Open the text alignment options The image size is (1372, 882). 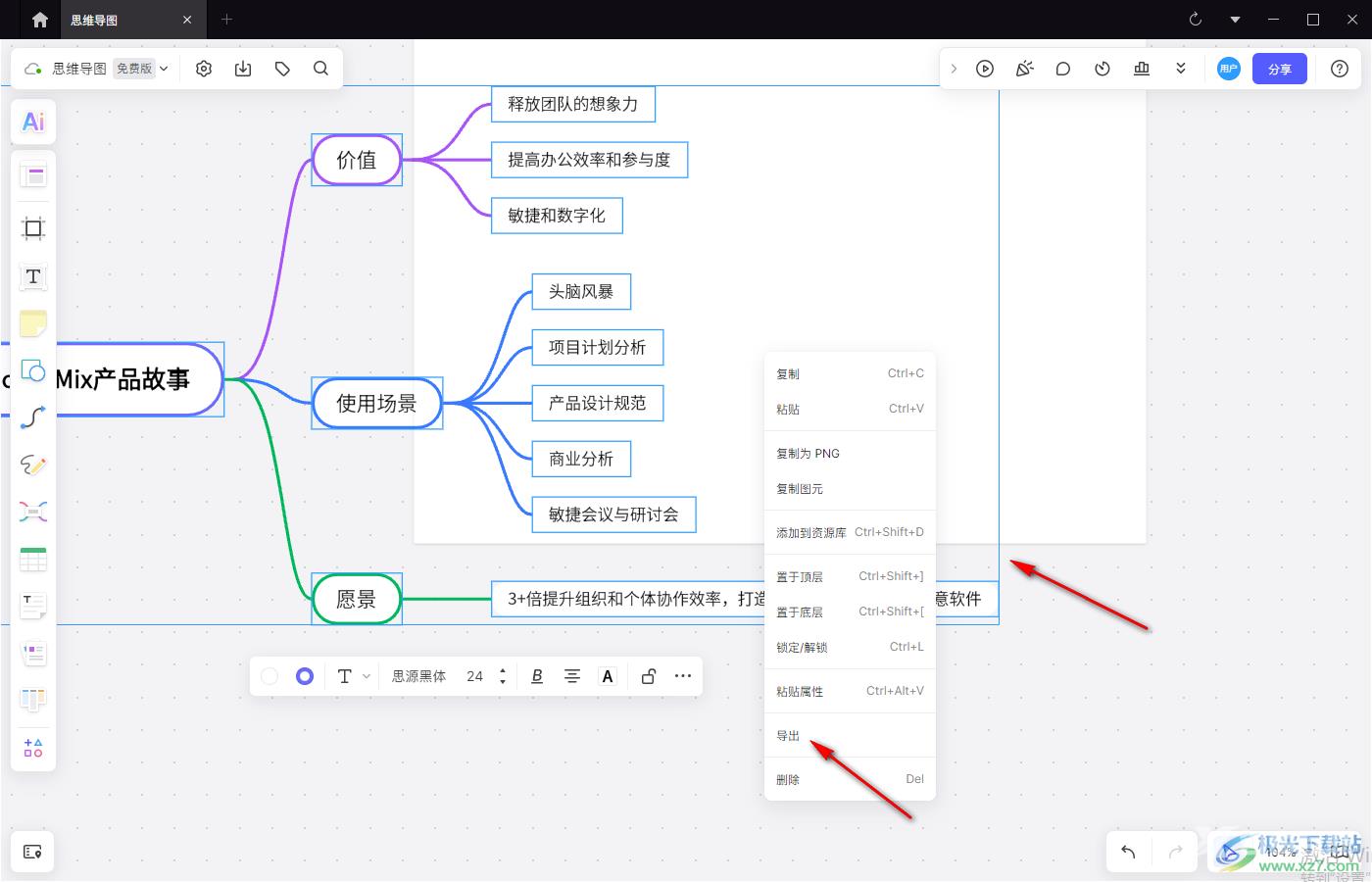tap(572, 676)
